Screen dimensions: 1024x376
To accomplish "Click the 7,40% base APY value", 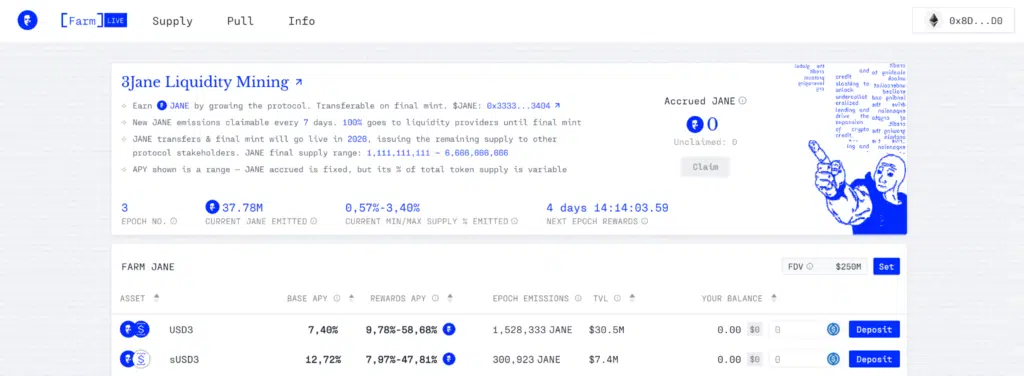I will [x=323, y=330].
